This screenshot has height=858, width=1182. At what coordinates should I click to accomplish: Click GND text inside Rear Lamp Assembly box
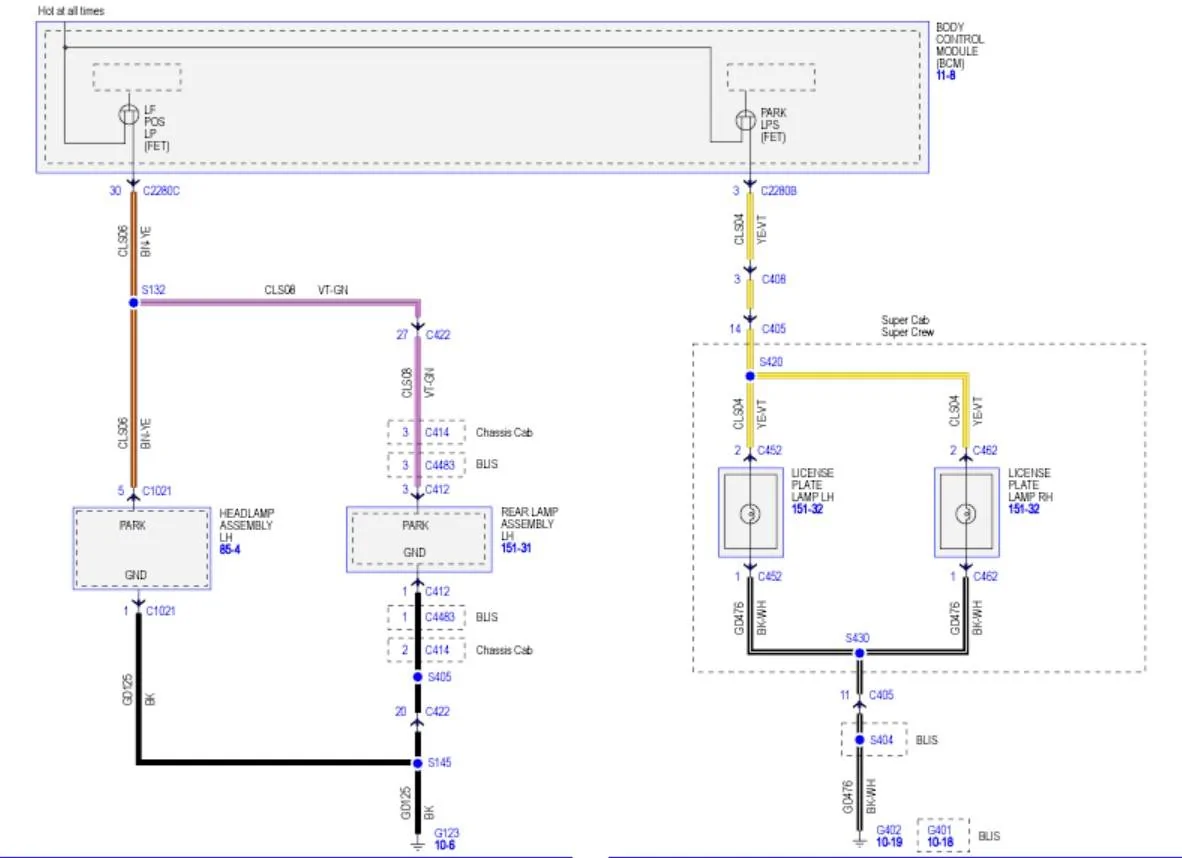tap(415, 553)
